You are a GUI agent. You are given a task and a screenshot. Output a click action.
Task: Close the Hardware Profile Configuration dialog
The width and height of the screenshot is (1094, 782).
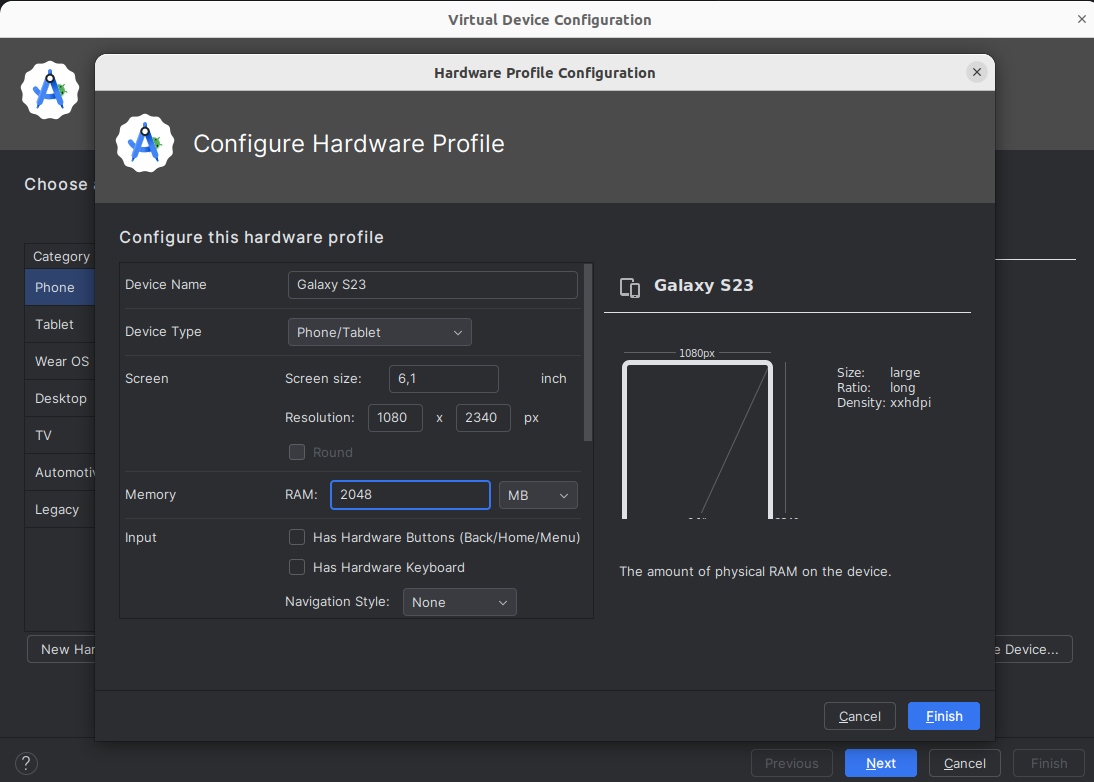[977, 72]
